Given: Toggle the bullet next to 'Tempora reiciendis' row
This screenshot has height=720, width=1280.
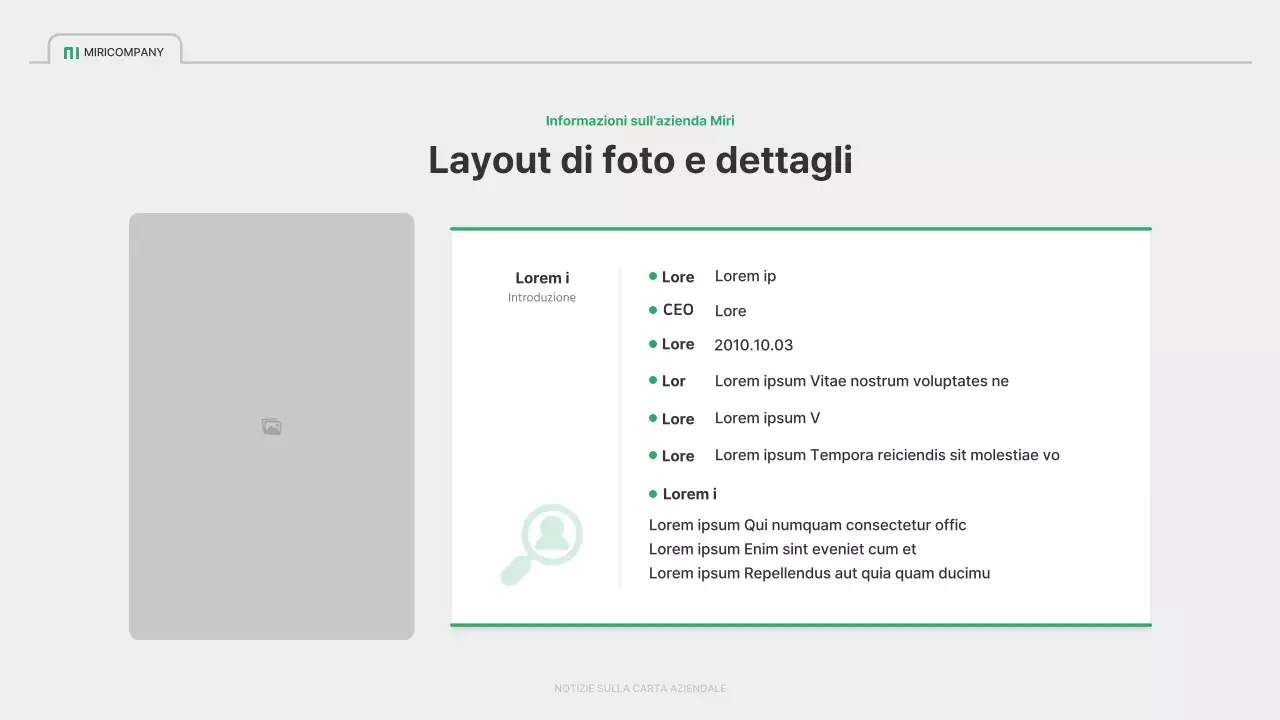Looking at the screenshot, I should [x=654, y=455].
